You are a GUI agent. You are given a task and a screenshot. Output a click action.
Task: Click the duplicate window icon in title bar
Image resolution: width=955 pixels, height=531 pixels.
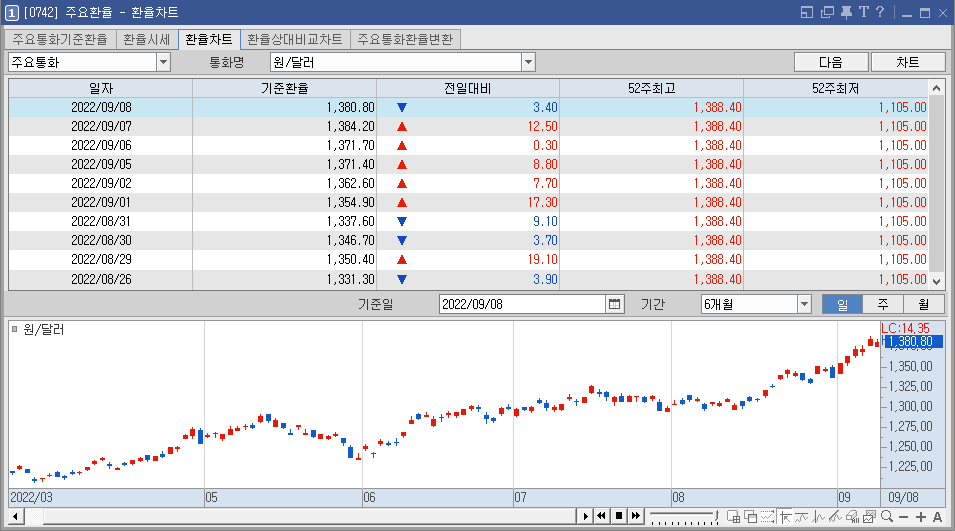(827, 12)
